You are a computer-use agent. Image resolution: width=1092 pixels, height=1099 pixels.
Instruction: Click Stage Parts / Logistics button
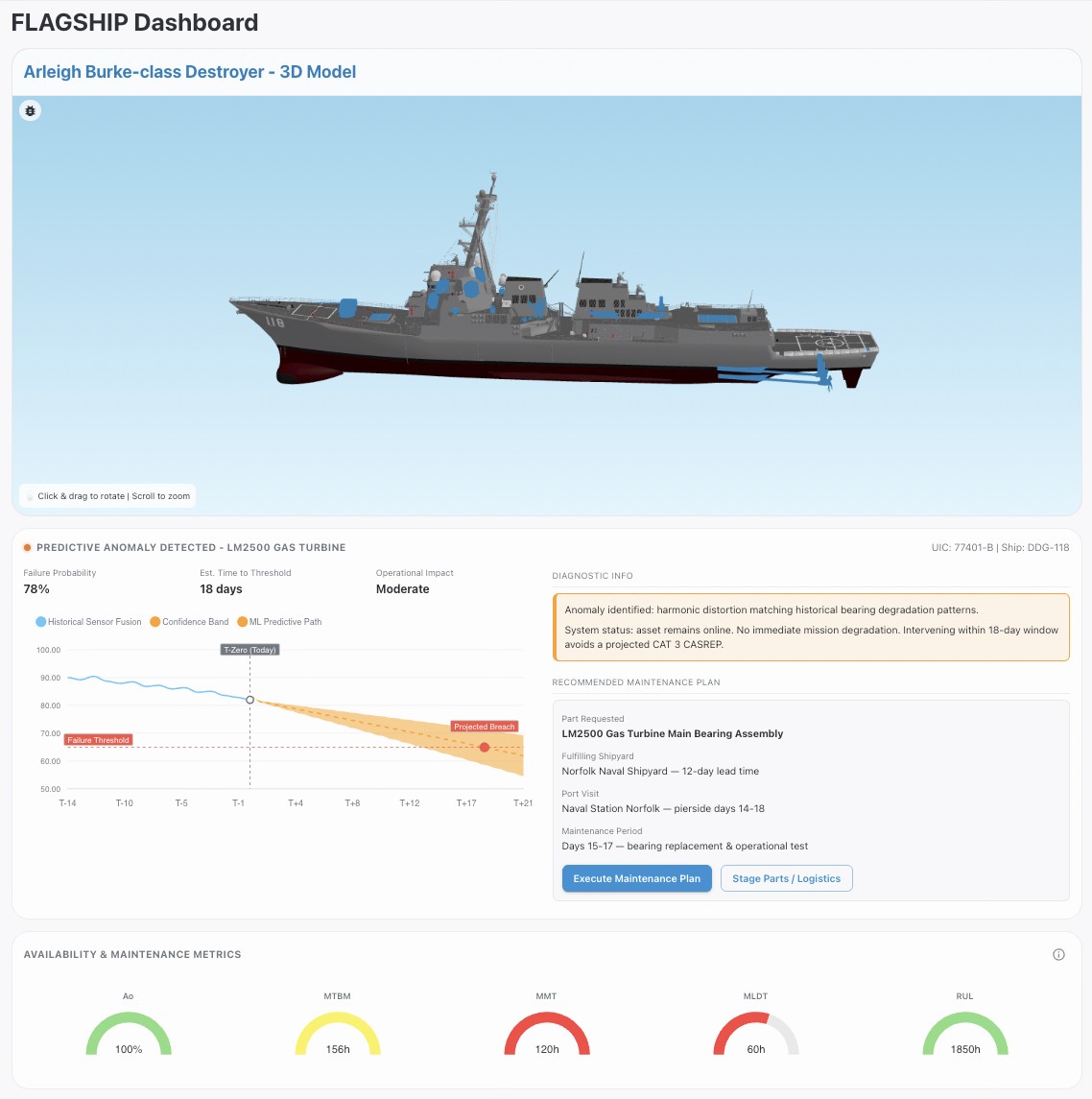[787, 878]
